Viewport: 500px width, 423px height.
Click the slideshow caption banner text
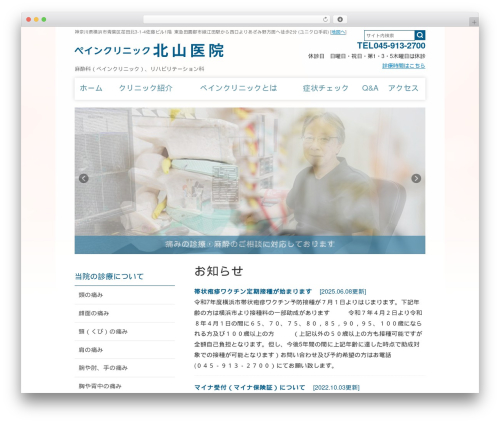(250, 244)
